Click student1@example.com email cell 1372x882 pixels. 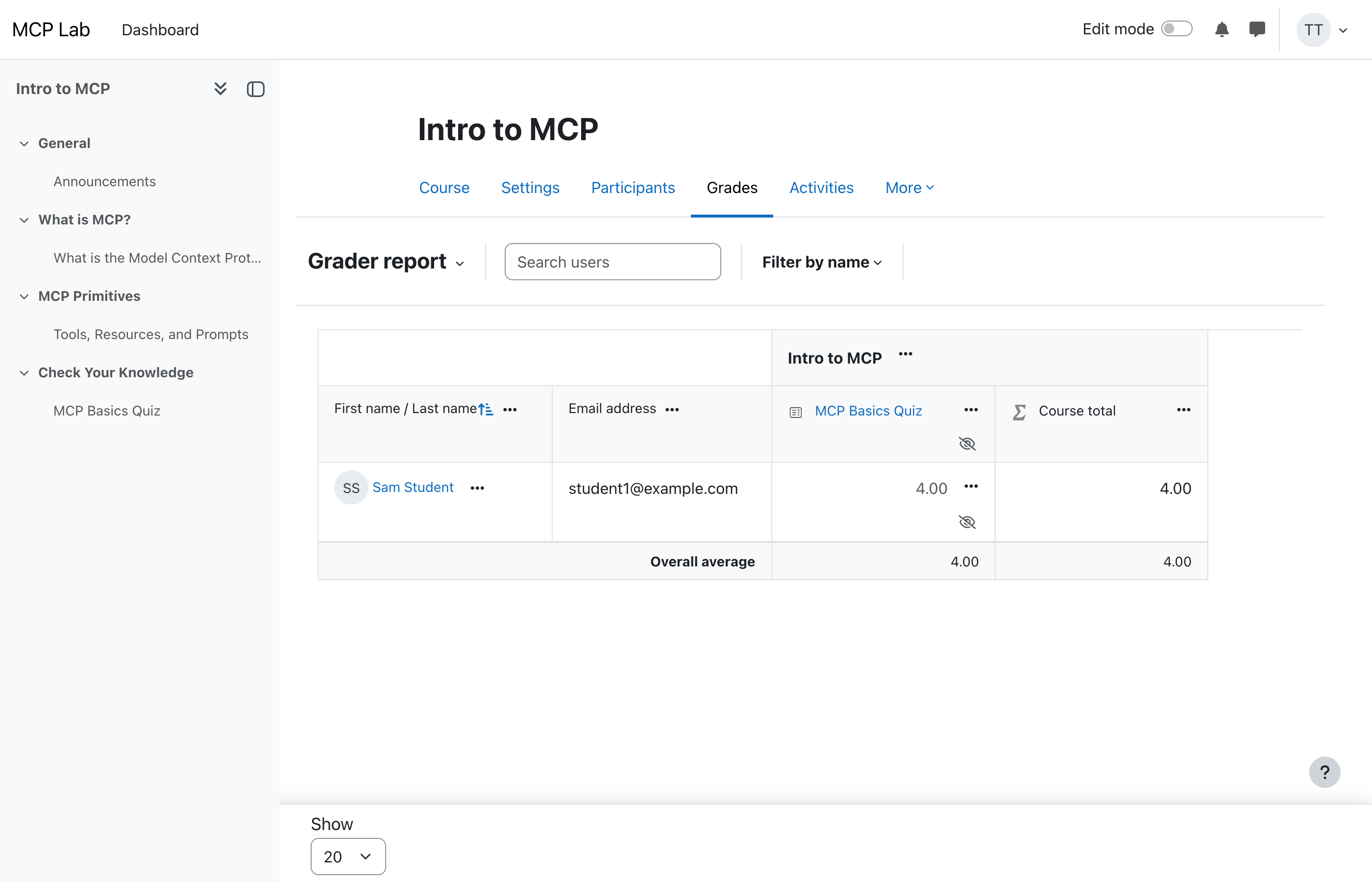[x=653, y=489]
